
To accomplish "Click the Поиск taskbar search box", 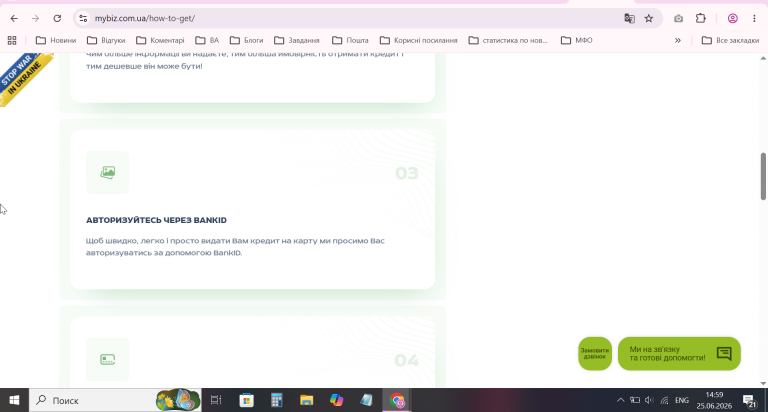I will pyautogui.click(x=115, y=400).
